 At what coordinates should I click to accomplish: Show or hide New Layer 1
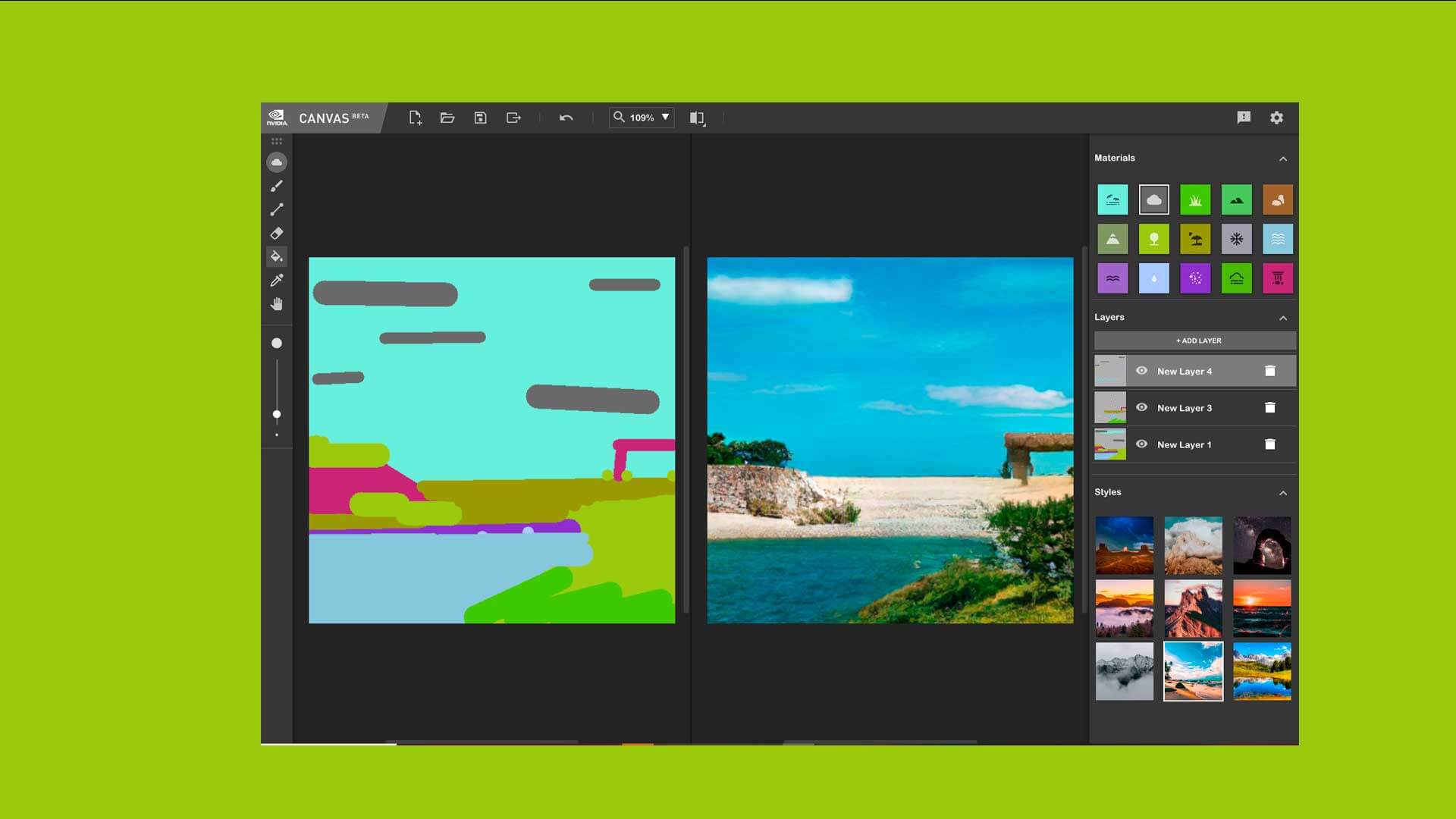1142,444
